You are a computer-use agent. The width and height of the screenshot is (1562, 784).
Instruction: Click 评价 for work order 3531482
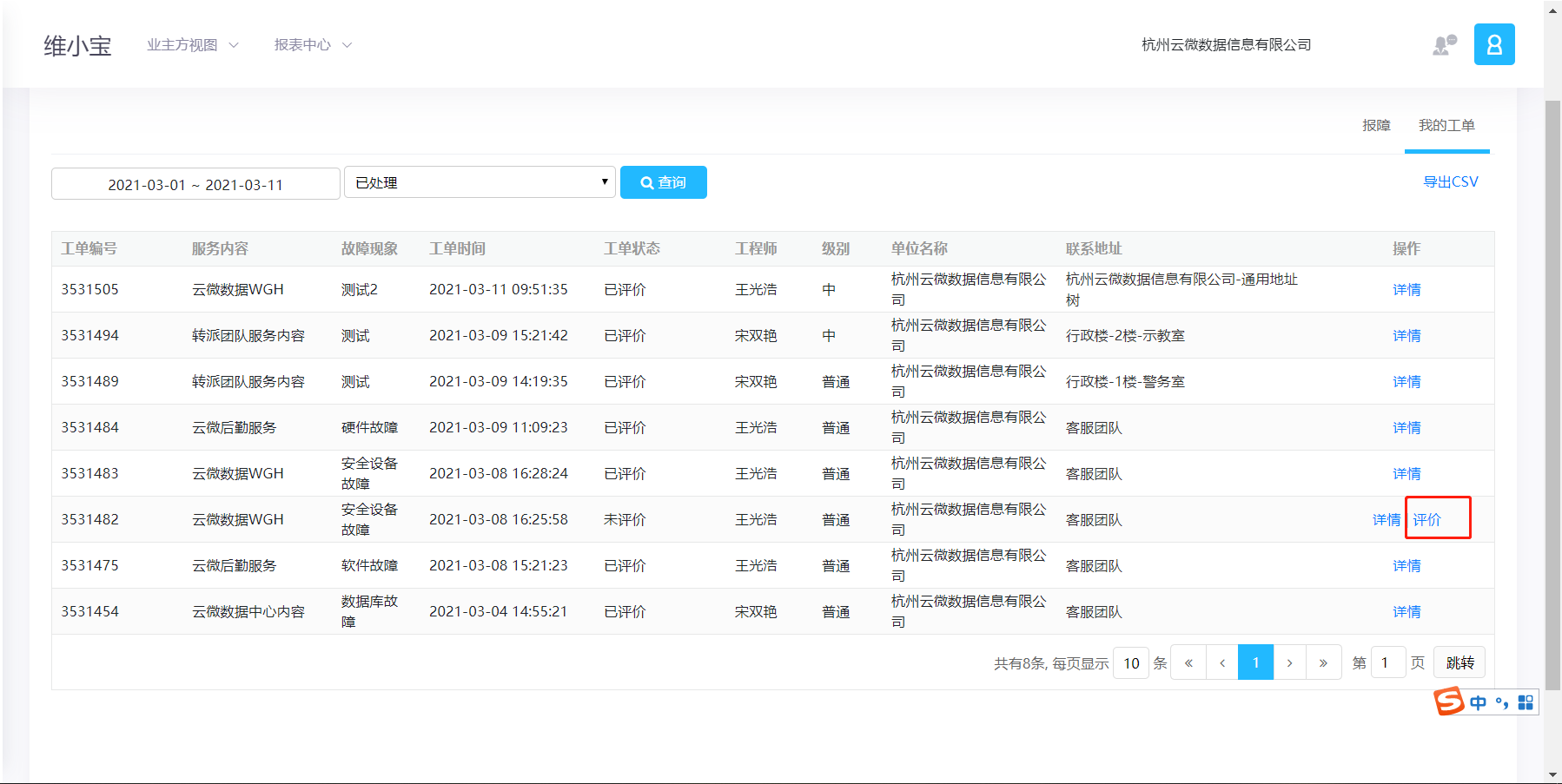(1426, 519)
